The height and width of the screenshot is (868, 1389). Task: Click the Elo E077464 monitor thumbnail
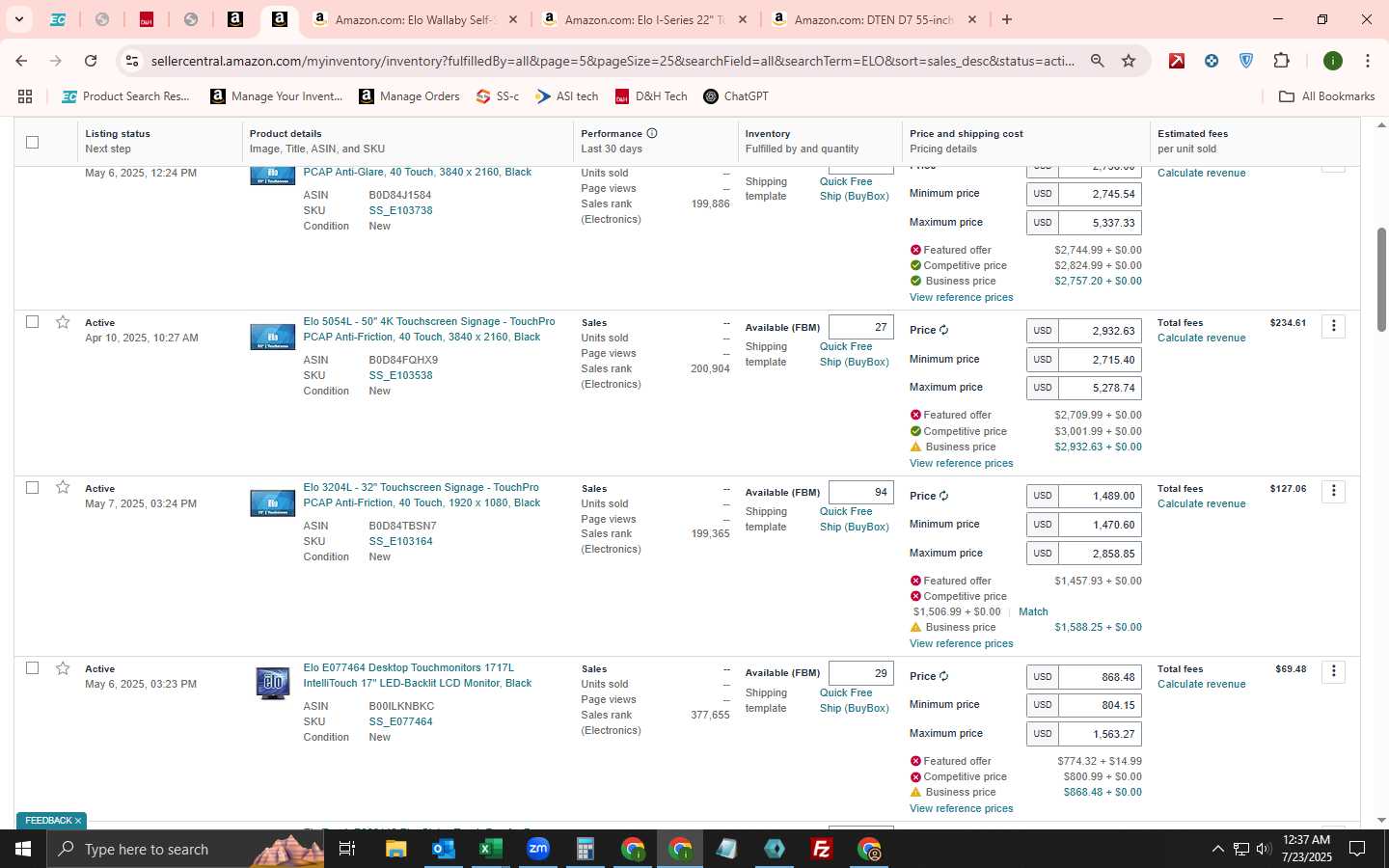tap(273, 682)
